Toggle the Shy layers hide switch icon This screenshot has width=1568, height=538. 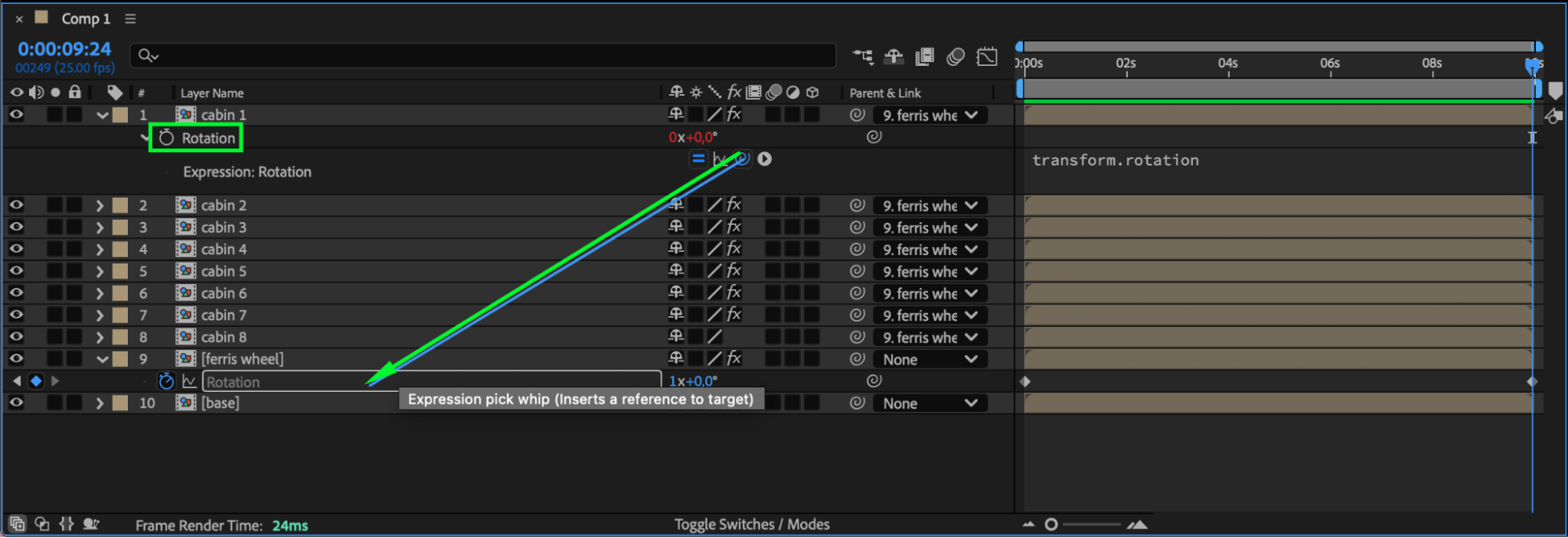[x=893, y=56]
